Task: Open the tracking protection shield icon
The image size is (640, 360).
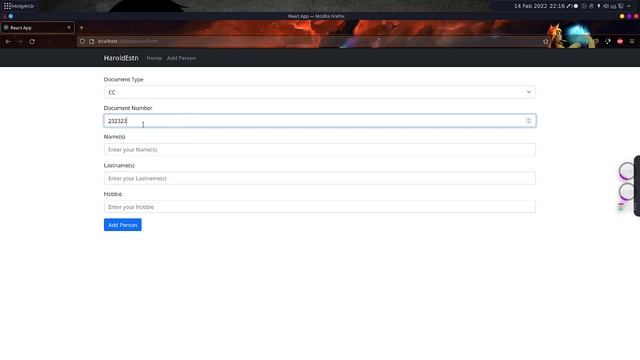Action: [x=82, y=41]
